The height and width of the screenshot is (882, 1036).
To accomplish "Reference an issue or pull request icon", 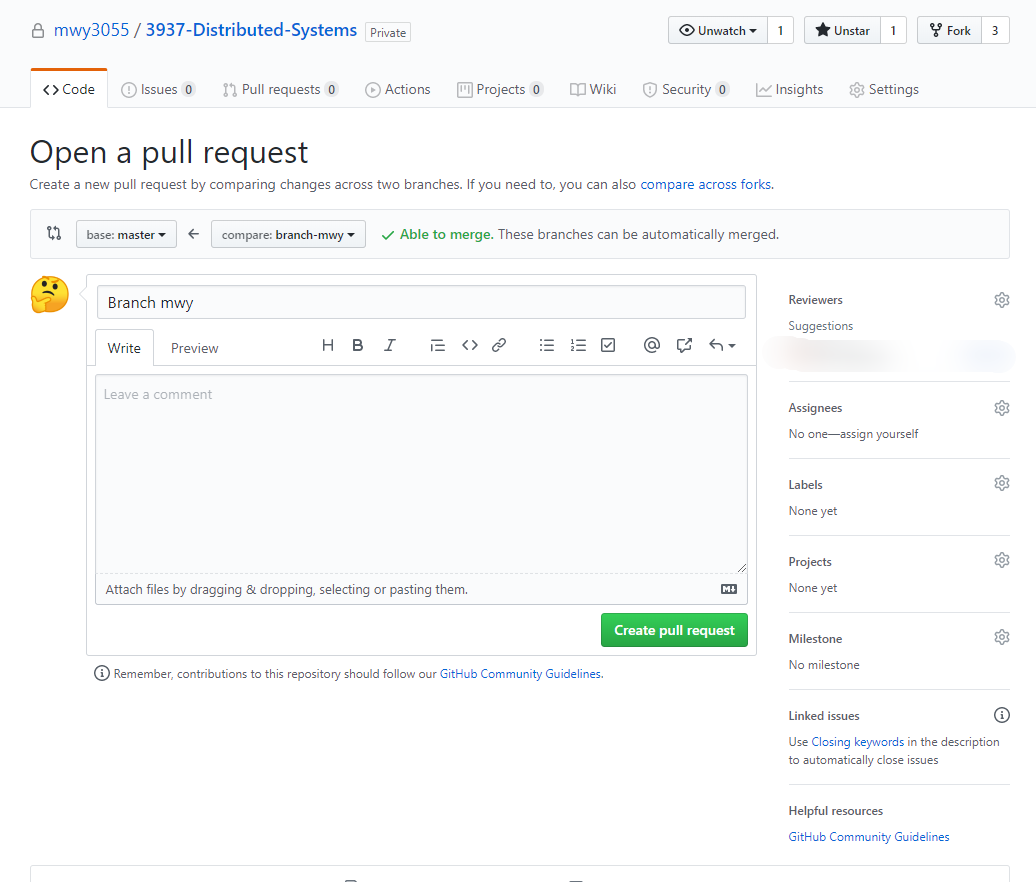I will tap(684, 345).
